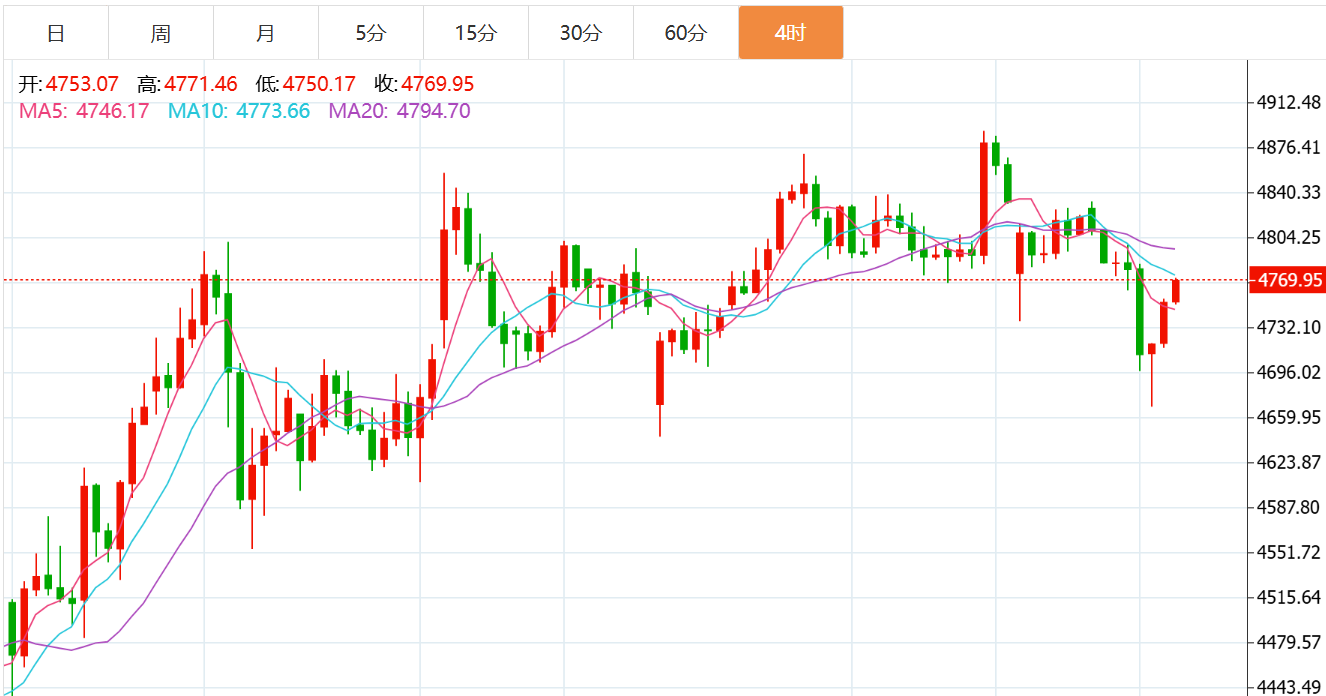
Task: Click the latest red candlestick at right edge
Action: 1176,291
